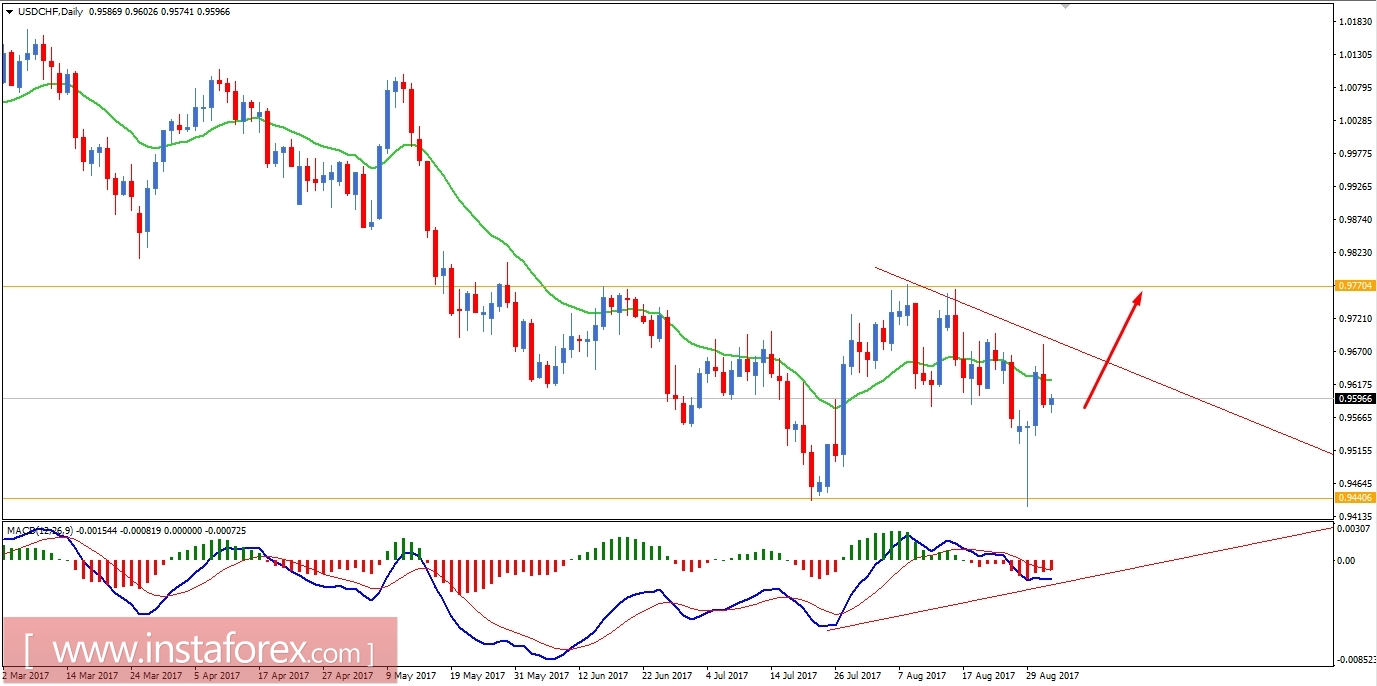This screenshot has width=1377, height=686.
Task: Open the USDCHF symbol dropdown triangle
Action: (x=10, y=13)
